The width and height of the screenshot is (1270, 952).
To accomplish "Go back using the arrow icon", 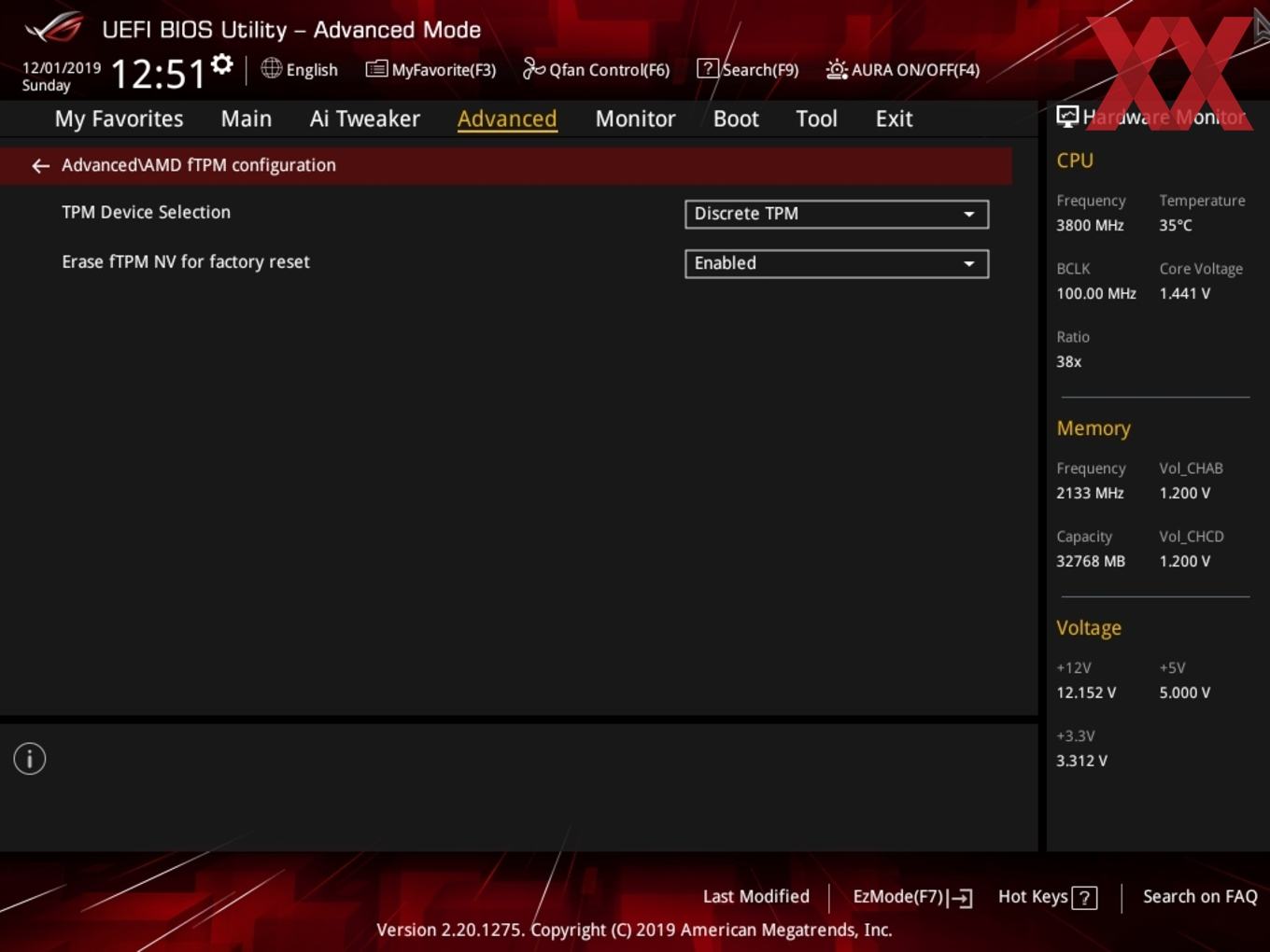I will pyautogui.click(x=40, y=165).
